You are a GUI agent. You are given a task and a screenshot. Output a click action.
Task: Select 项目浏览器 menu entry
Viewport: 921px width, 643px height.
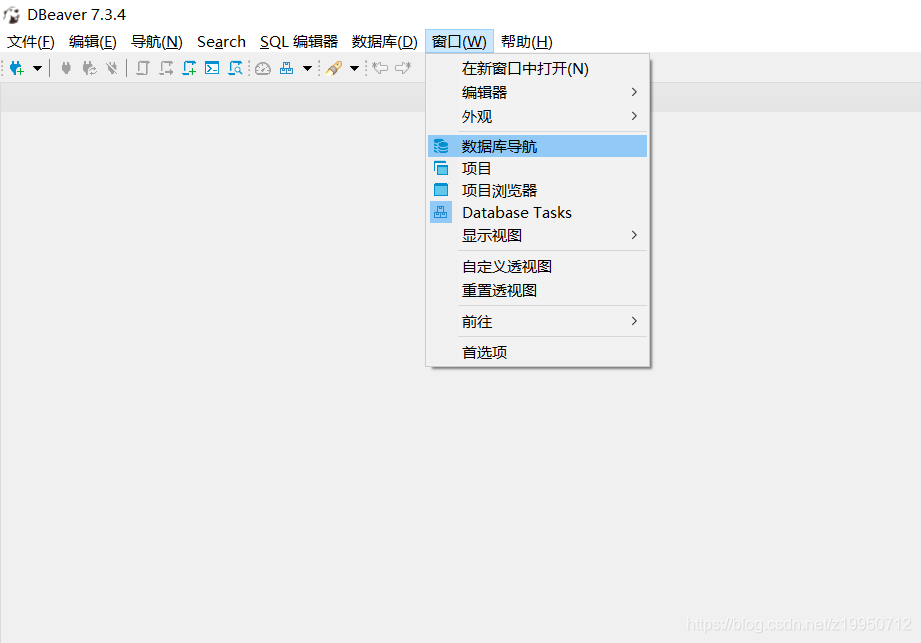point(537,190)
